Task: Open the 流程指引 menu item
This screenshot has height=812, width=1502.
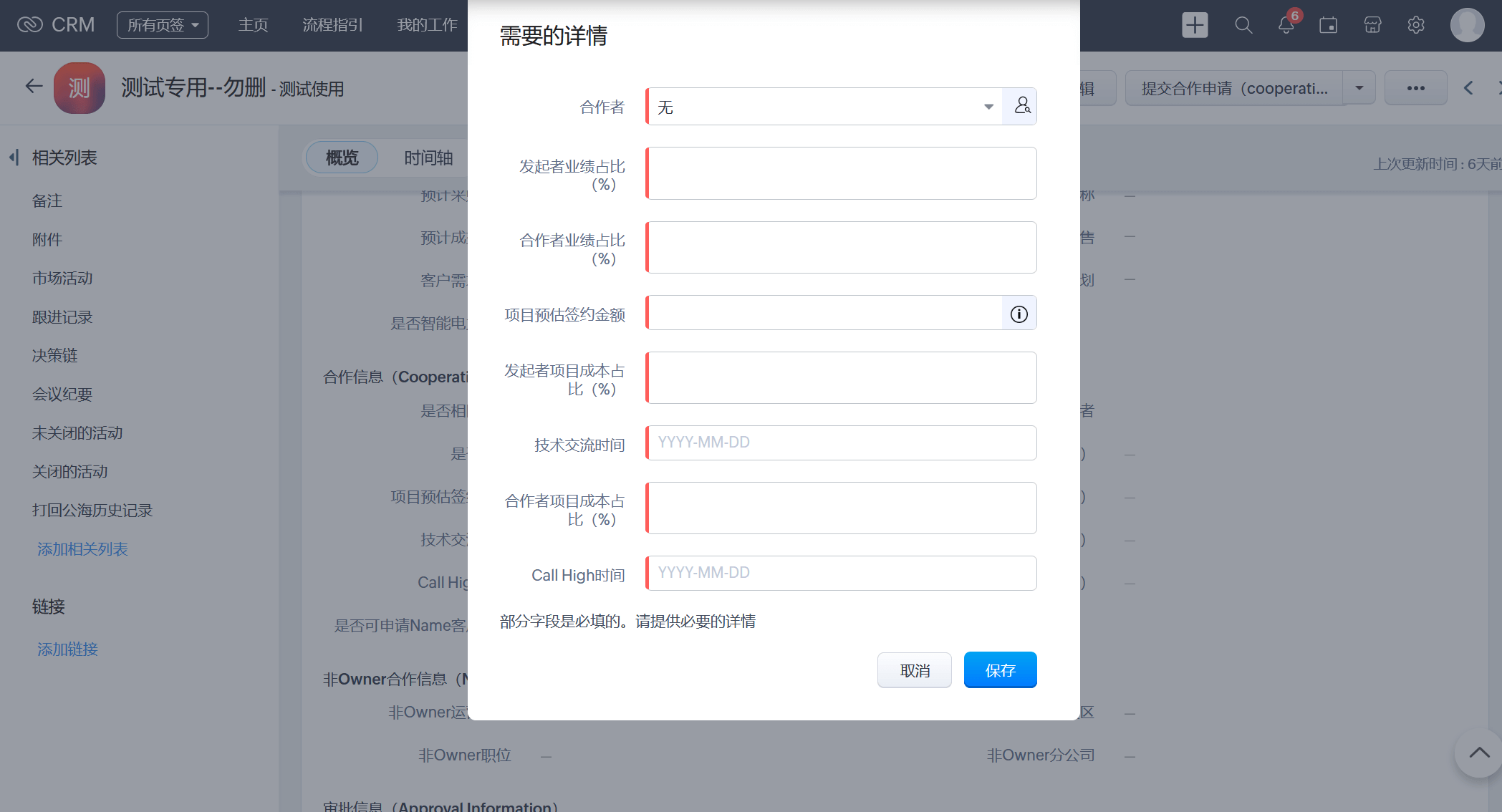Action: (332, 25)
